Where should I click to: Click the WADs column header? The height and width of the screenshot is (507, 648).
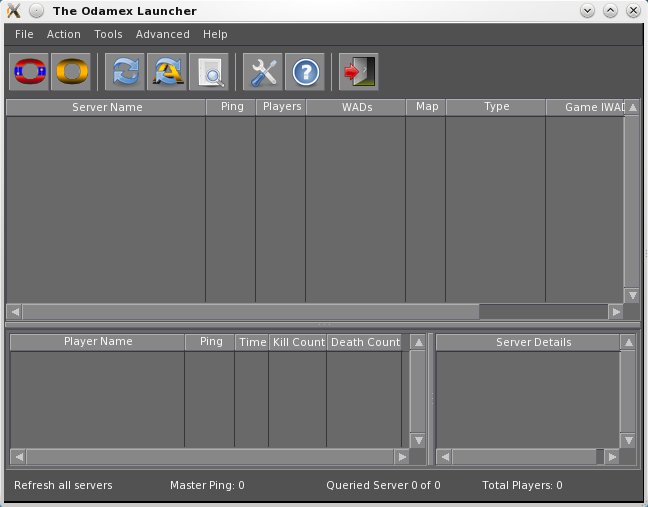(x=355, y=107)
